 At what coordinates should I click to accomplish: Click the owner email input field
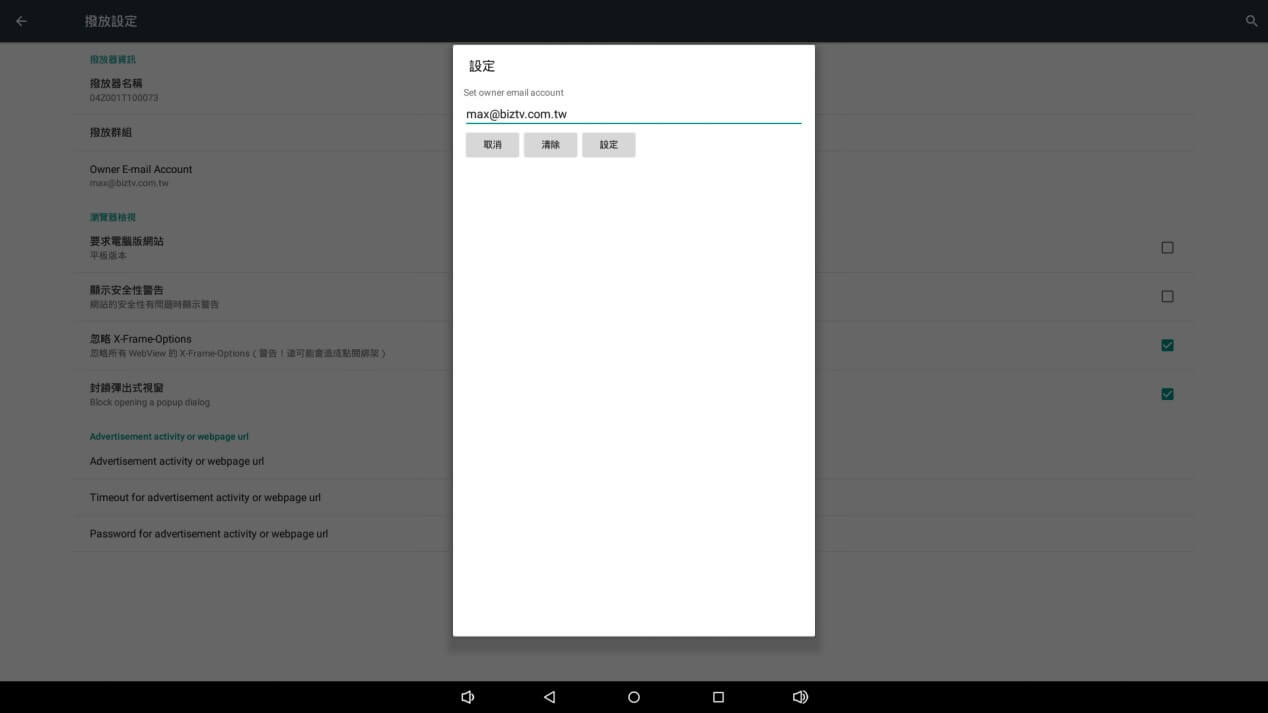pos(633,114)
